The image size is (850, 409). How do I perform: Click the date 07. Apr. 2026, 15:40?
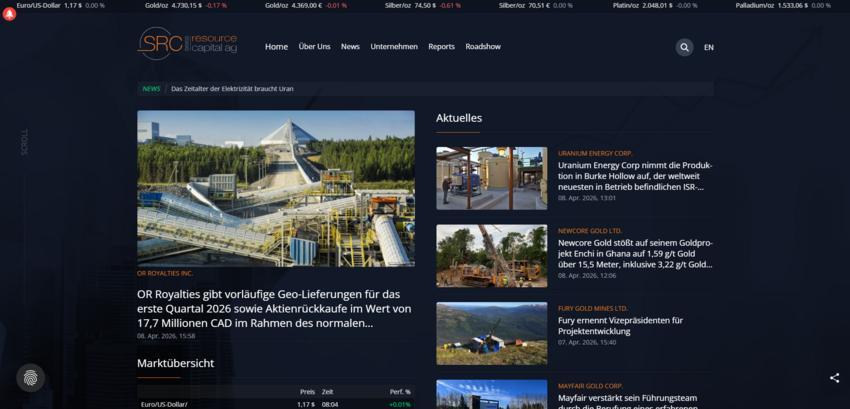[587, 342]
